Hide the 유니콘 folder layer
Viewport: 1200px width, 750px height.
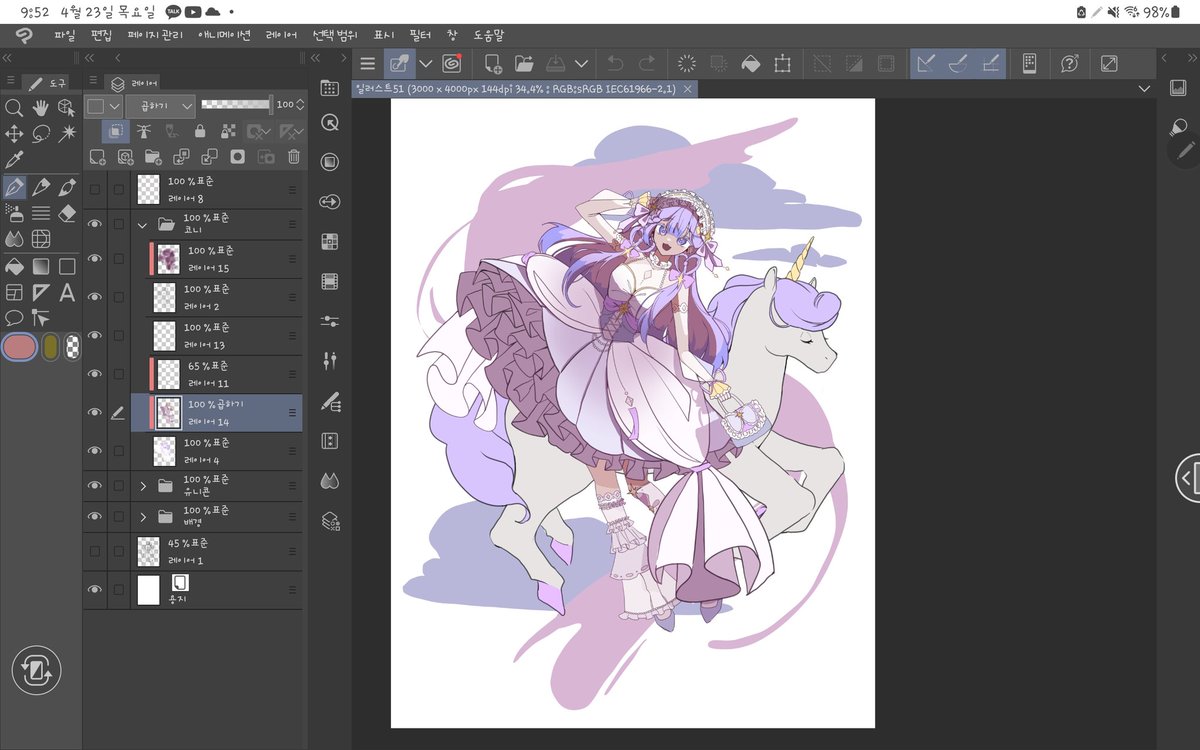pos(95,485)
